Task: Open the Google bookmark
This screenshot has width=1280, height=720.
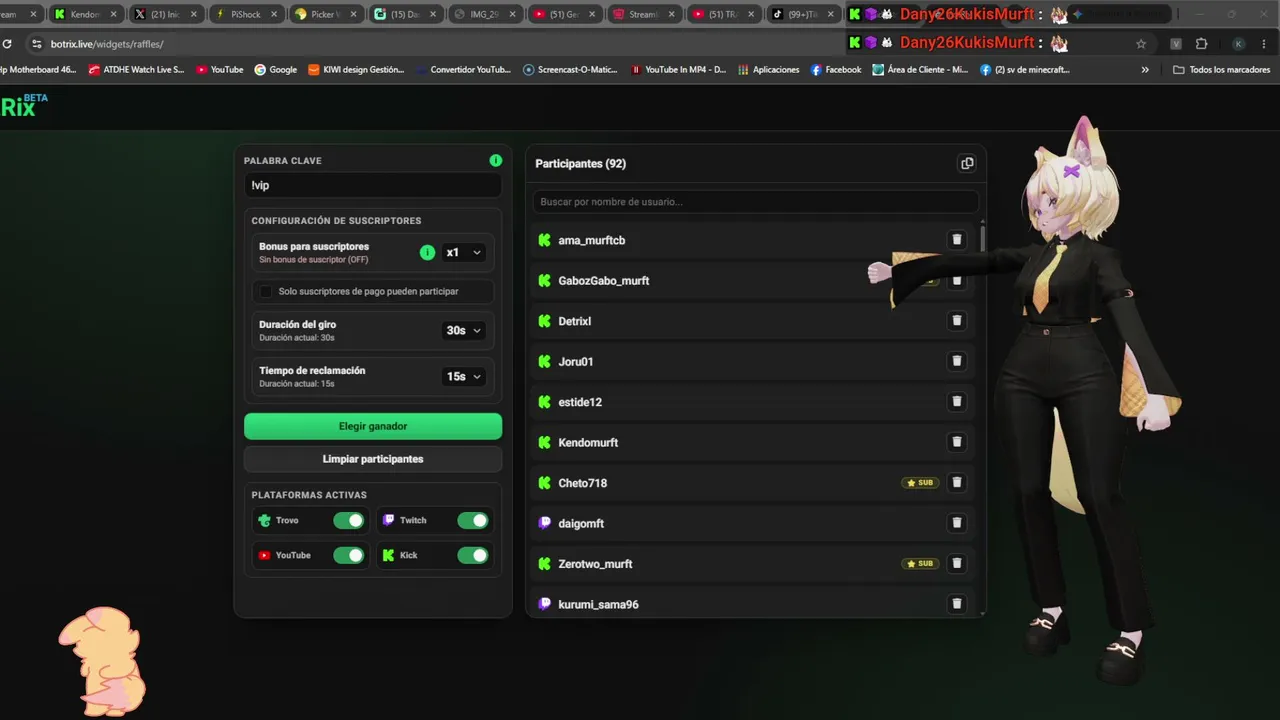Action: click(x=276, y=70)
